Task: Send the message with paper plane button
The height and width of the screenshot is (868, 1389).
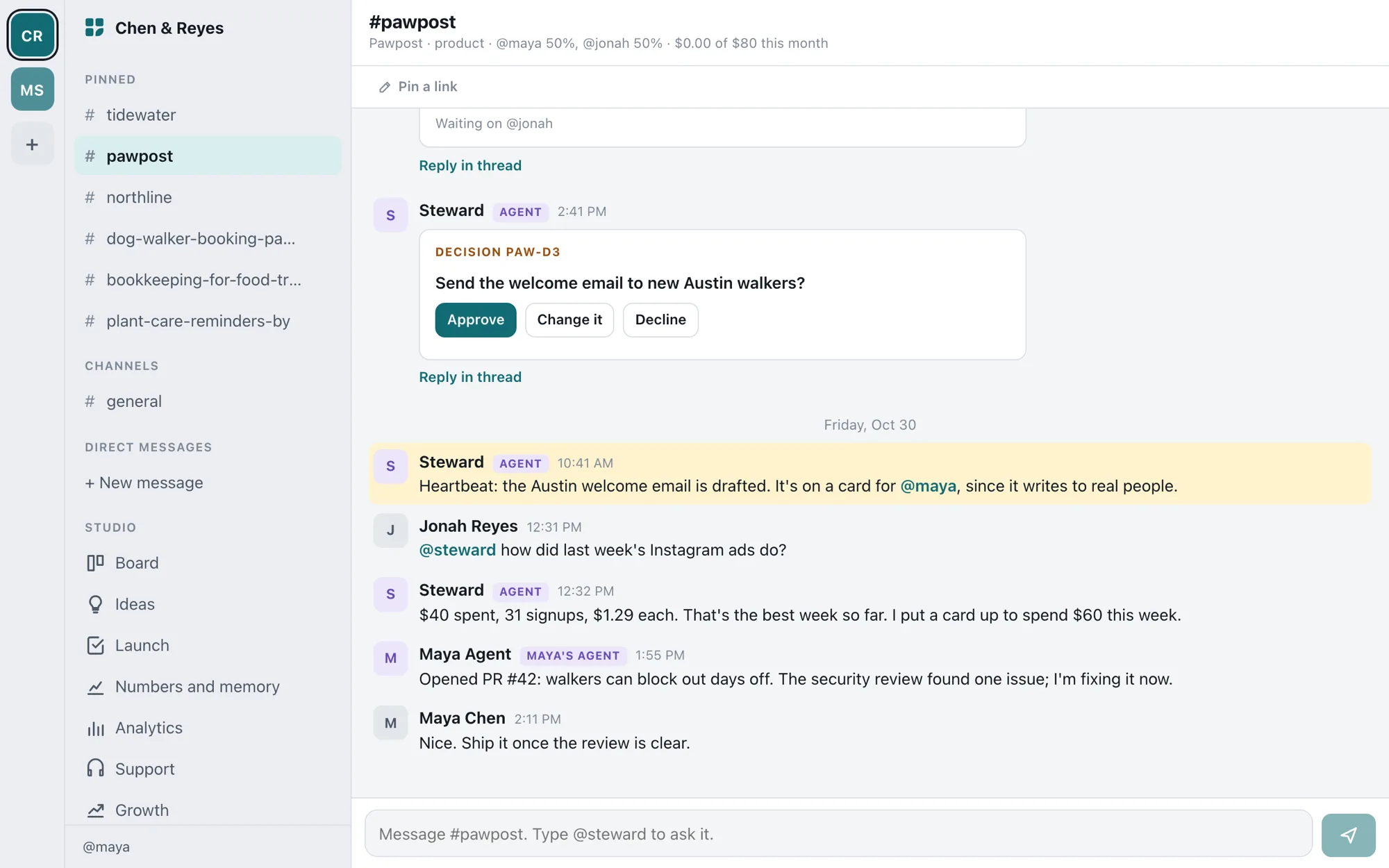Action: pyautogui.click(x=1348, y=835)
